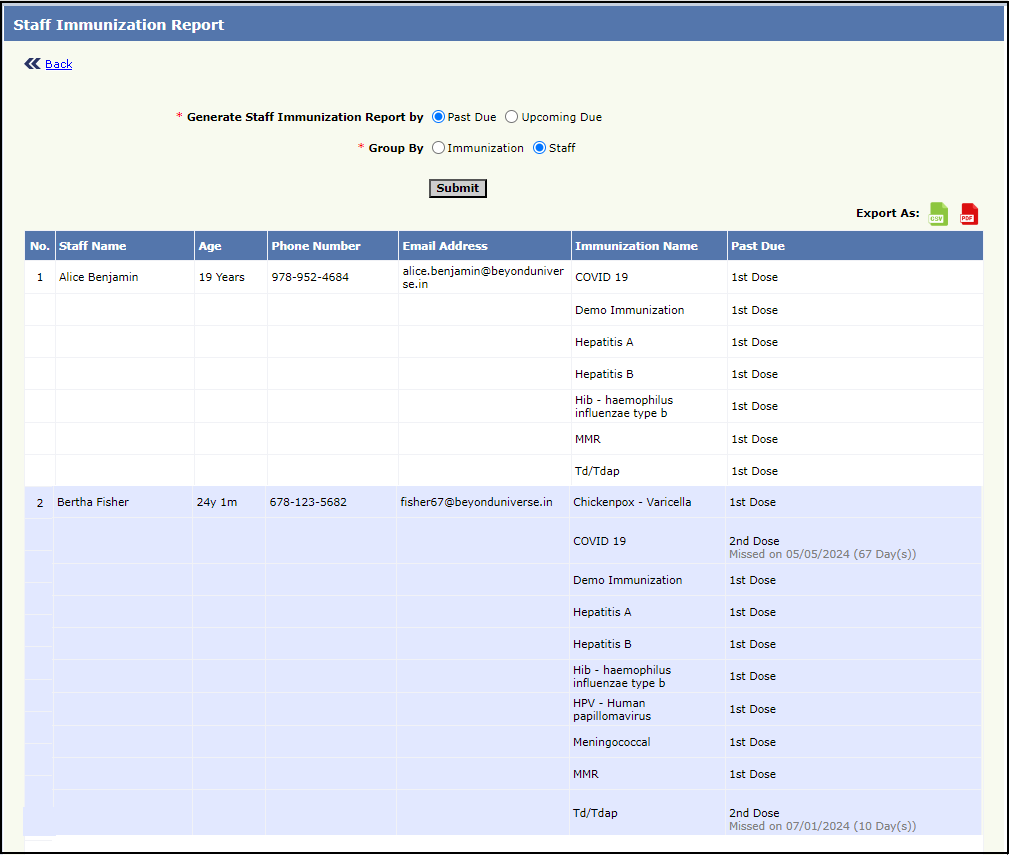Click the Immunization Name column header
Screen dimensions: 1009x855
tap(636, 246)
